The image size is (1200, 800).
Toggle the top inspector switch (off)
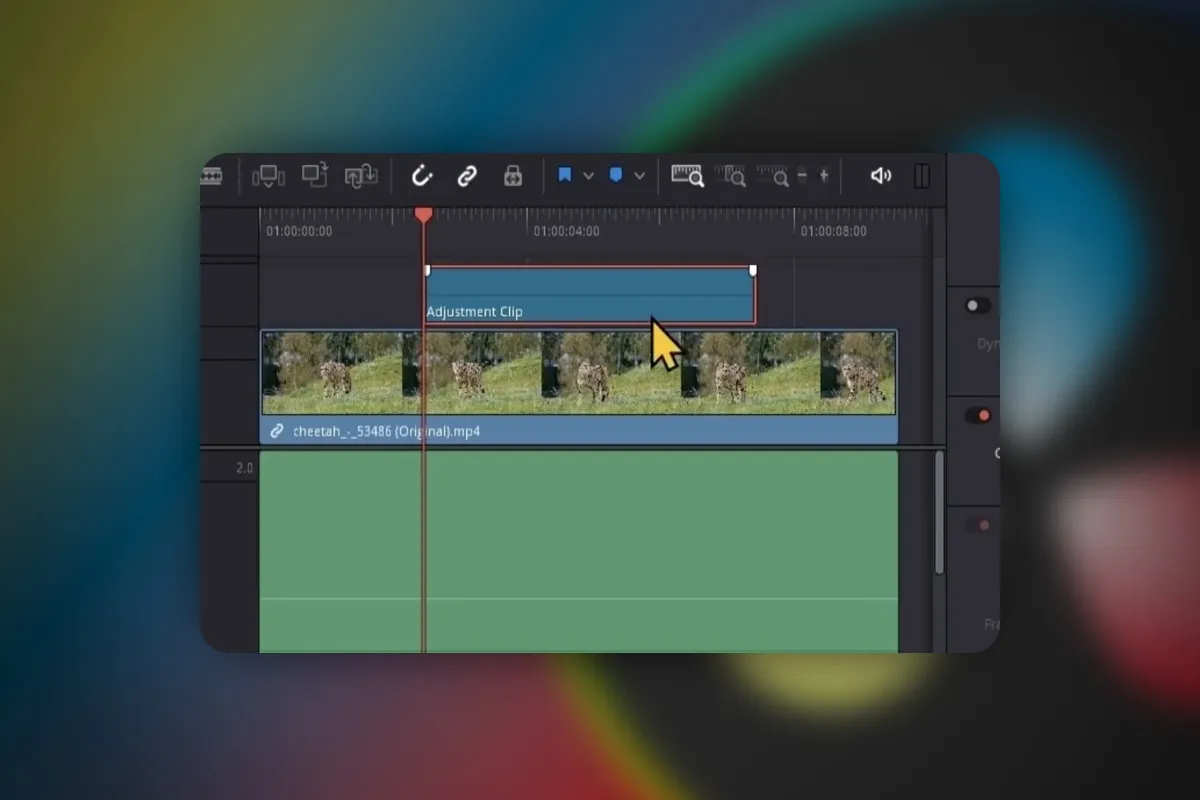[x=978, y=306]
